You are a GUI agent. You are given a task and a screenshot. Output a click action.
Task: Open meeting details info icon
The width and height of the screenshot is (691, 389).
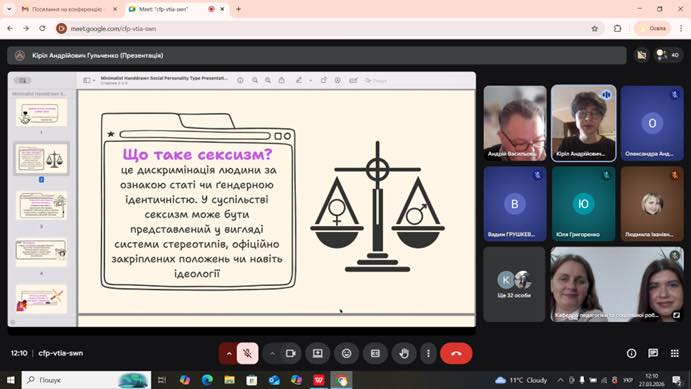[x=631, y=353]
